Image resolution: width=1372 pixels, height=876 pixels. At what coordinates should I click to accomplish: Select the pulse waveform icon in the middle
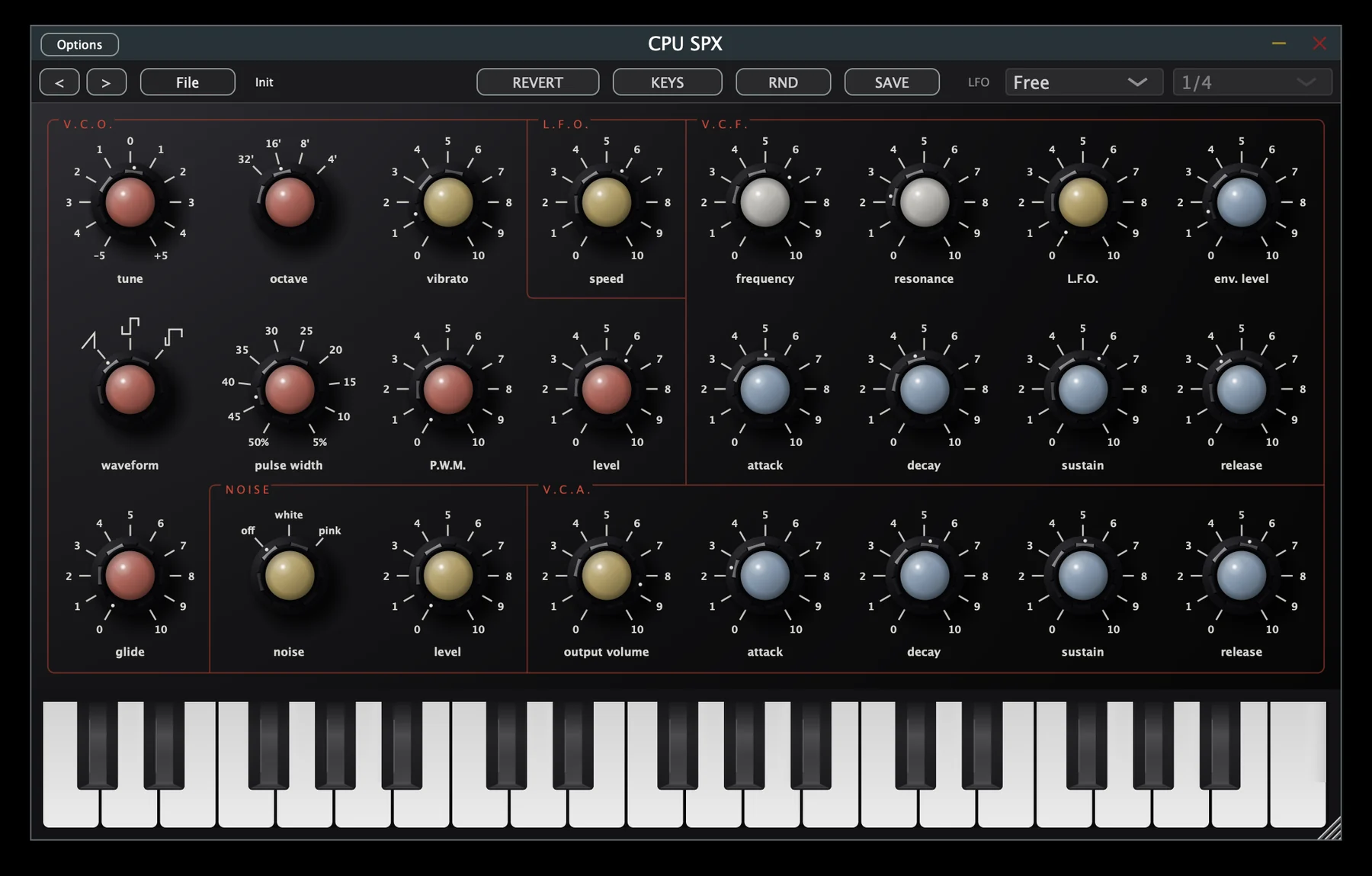click(130, 326)
